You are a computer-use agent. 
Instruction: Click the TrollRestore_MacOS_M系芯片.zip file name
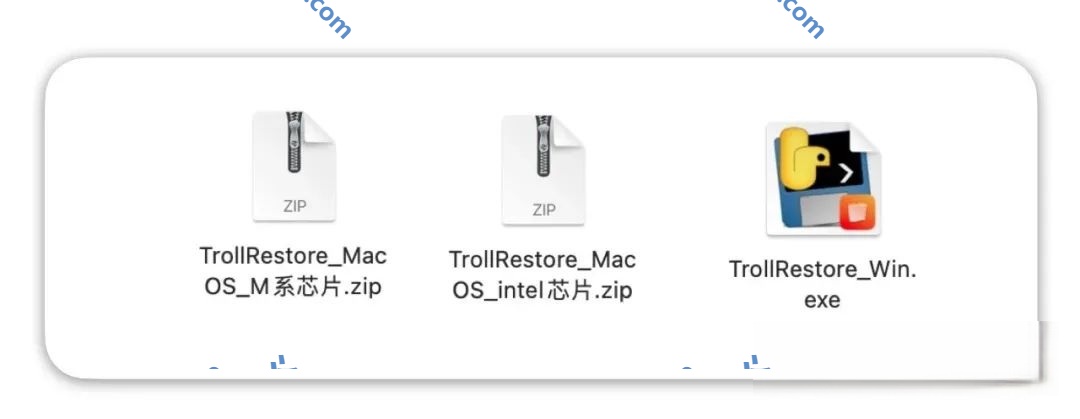pos(293,271)
